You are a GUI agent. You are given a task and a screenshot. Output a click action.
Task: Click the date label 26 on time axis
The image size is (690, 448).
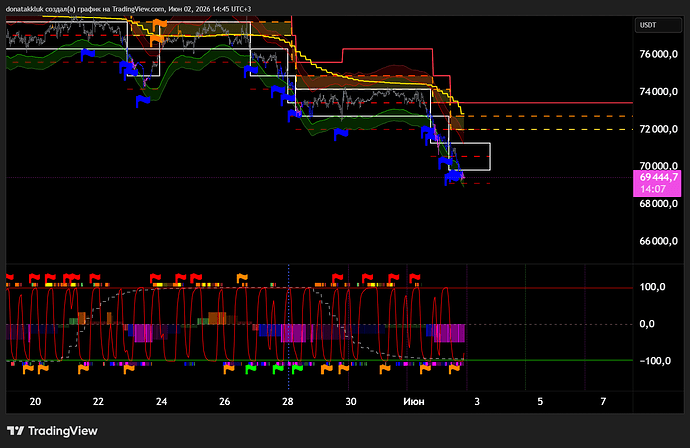pos(224,401)
